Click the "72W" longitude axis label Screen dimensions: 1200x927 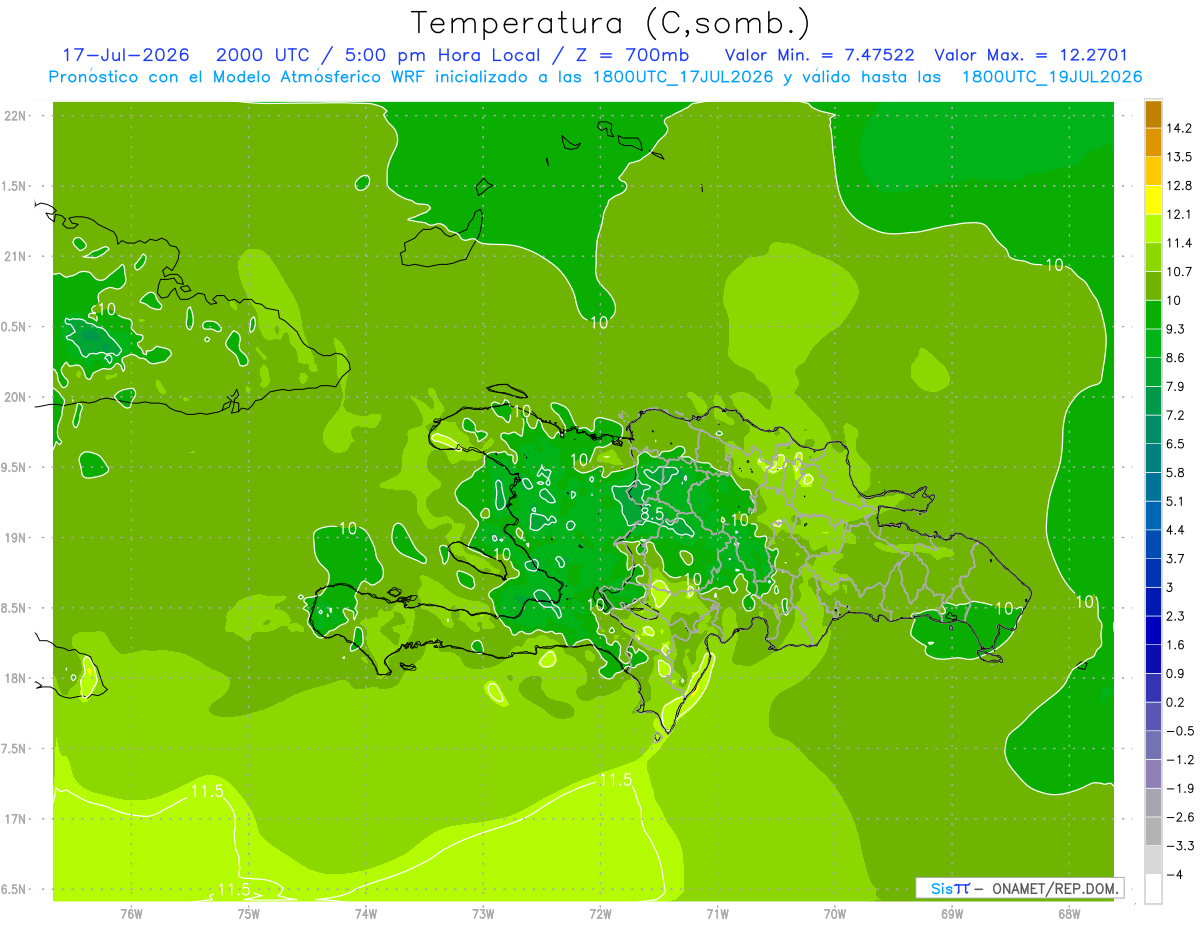pos(600,913)
